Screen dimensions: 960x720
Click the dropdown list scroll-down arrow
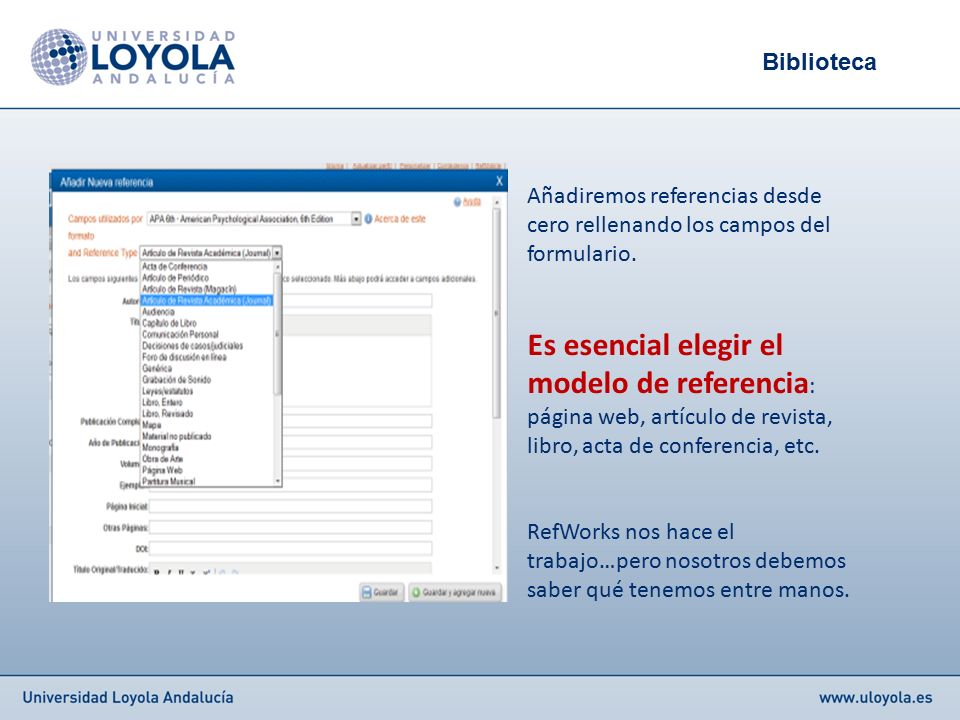pyautogui.click(x=277, y=481)
